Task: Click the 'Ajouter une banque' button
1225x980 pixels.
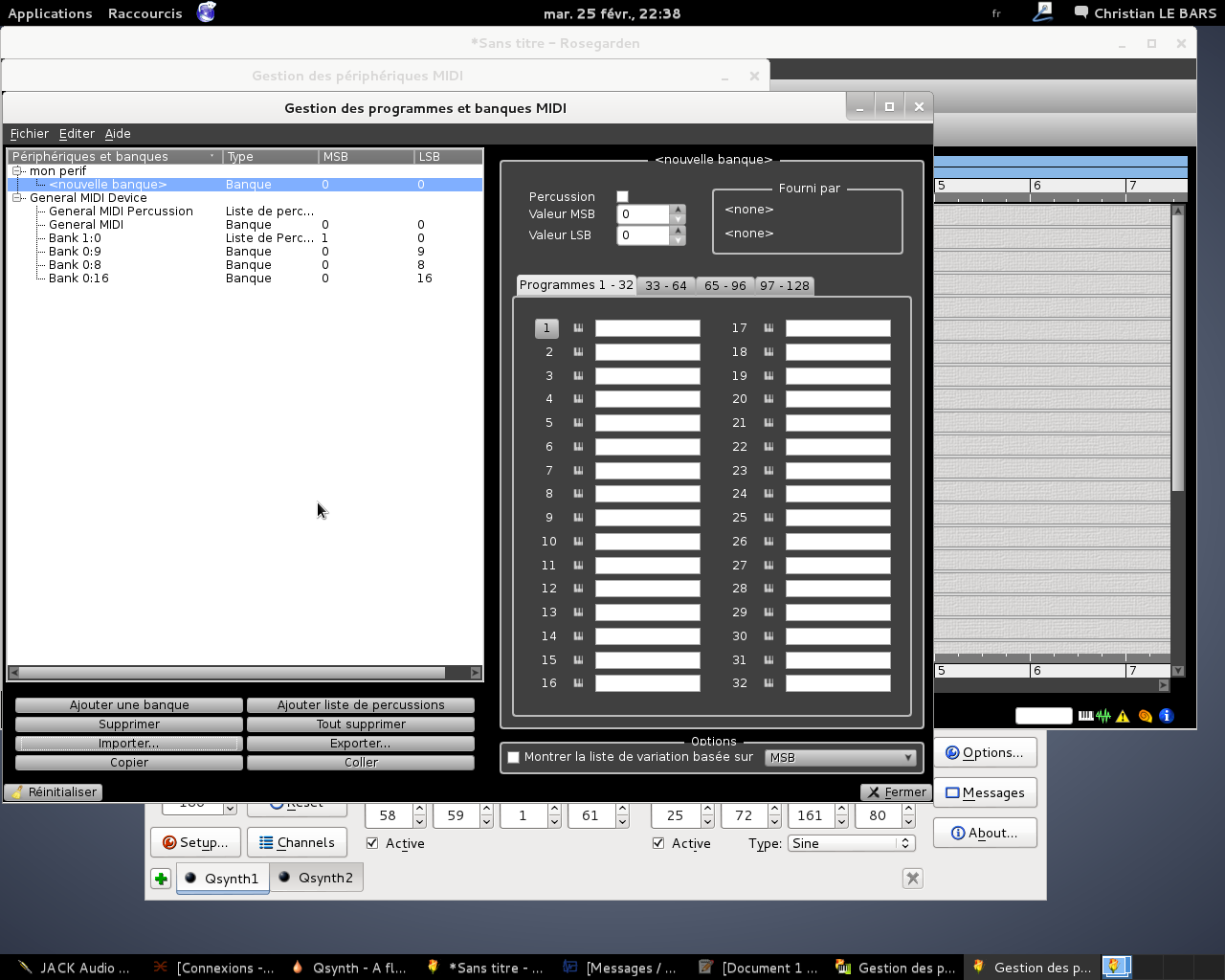Action: [x=129, y=705]
